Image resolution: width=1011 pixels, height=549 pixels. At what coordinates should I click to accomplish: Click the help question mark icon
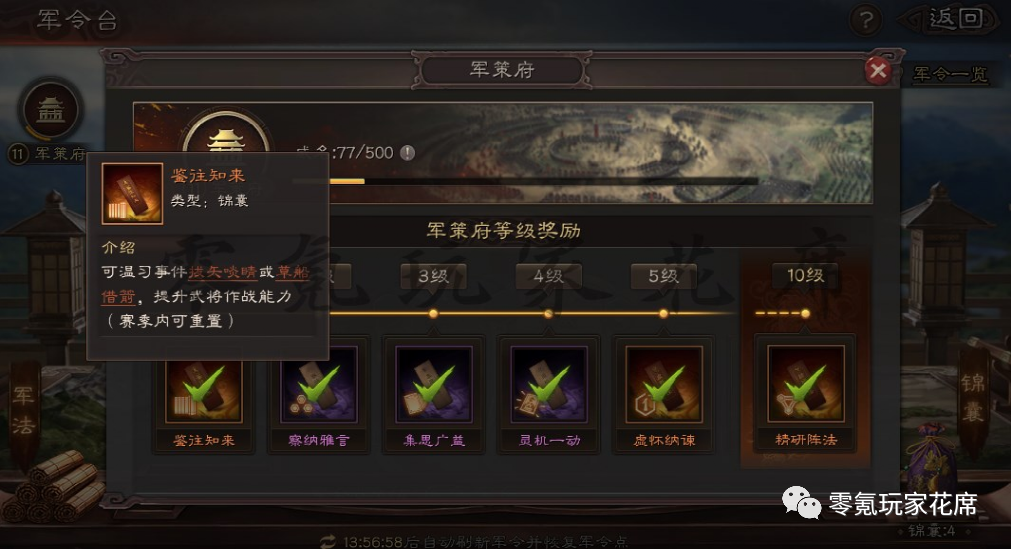866,21
